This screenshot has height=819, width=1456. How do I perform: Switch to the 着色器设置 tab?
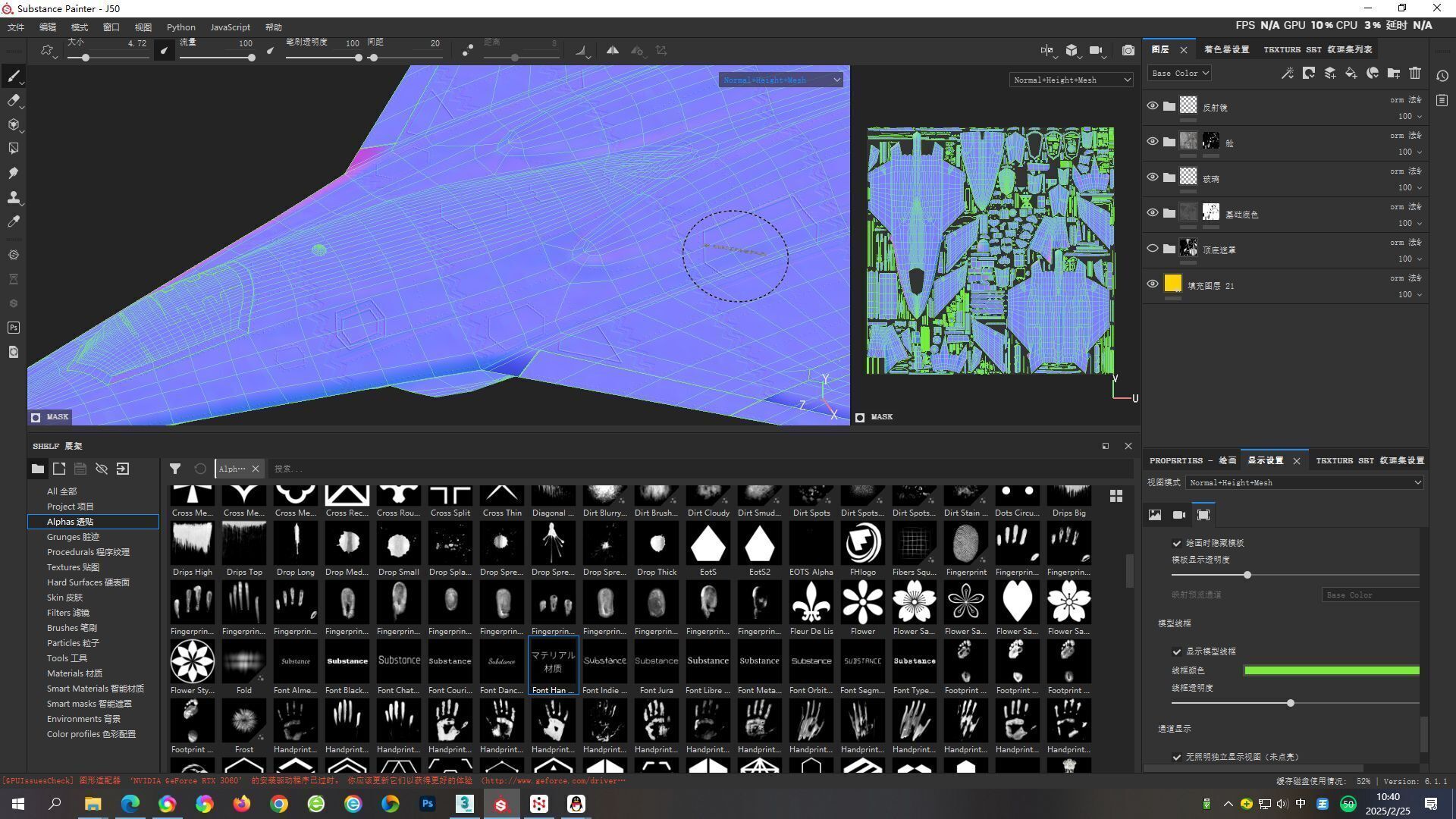(x=1226, y=49)
